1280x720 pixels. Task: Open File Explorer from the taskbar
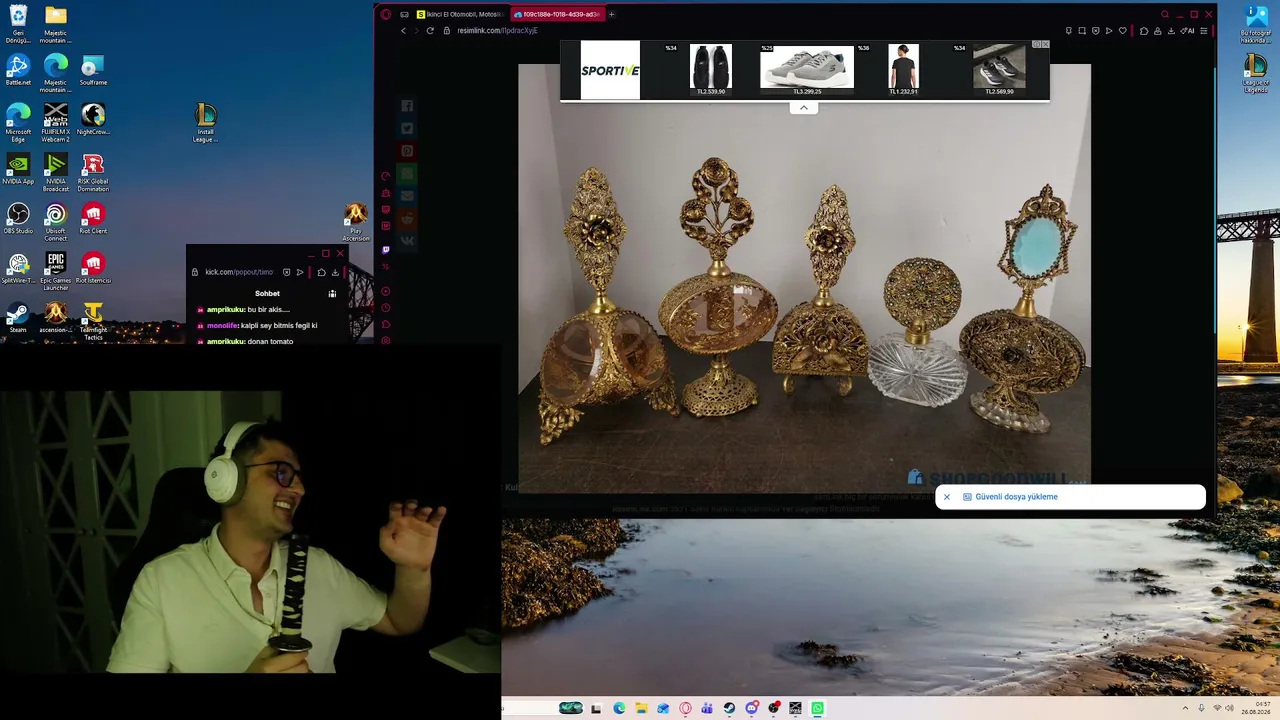pos(641,708)
